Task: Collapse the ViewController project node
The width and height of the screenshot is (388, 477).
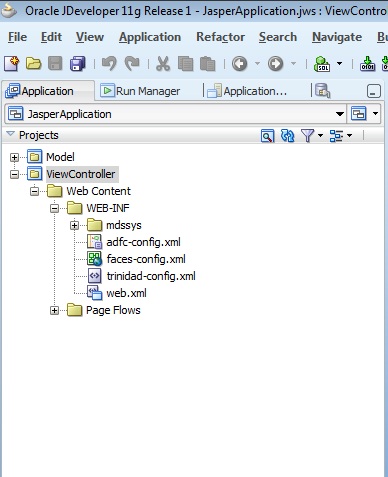Action: pos(14,174)
